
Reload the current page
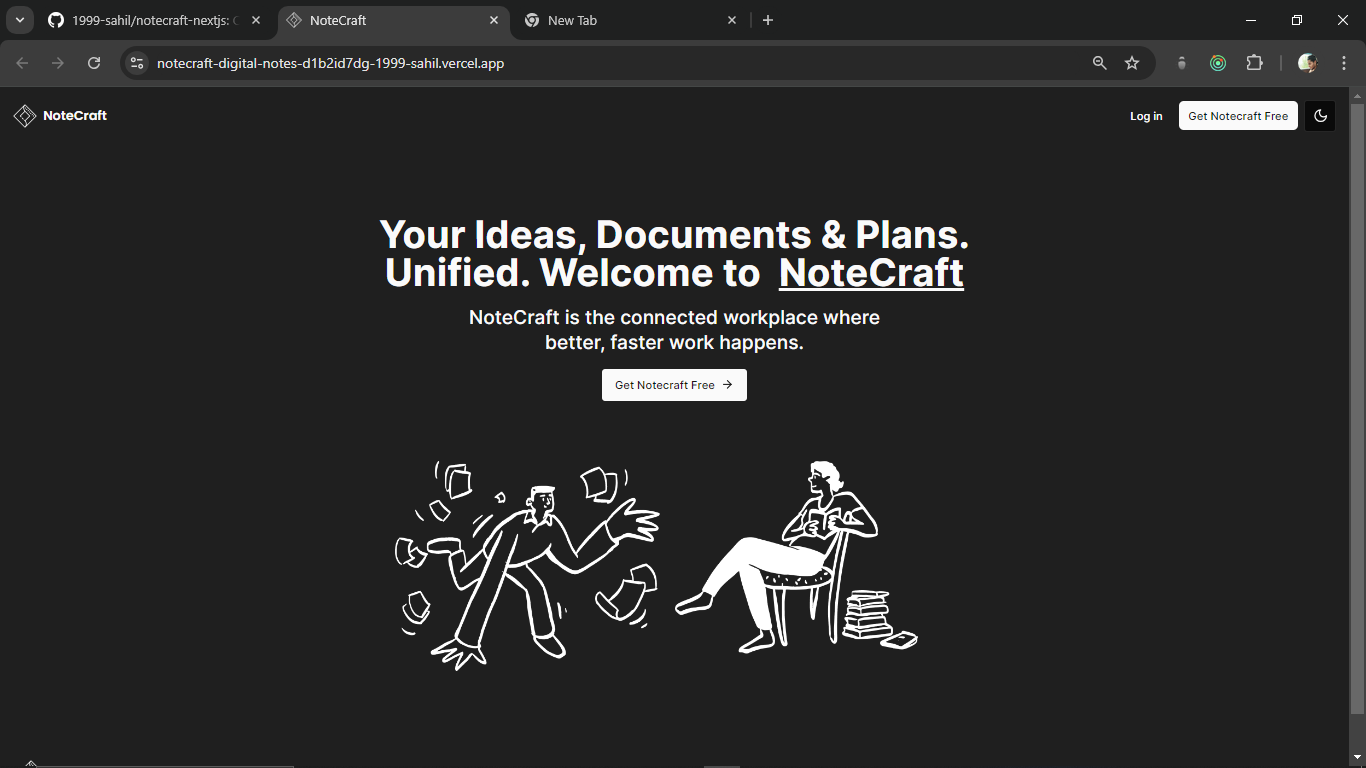(94, 63)
